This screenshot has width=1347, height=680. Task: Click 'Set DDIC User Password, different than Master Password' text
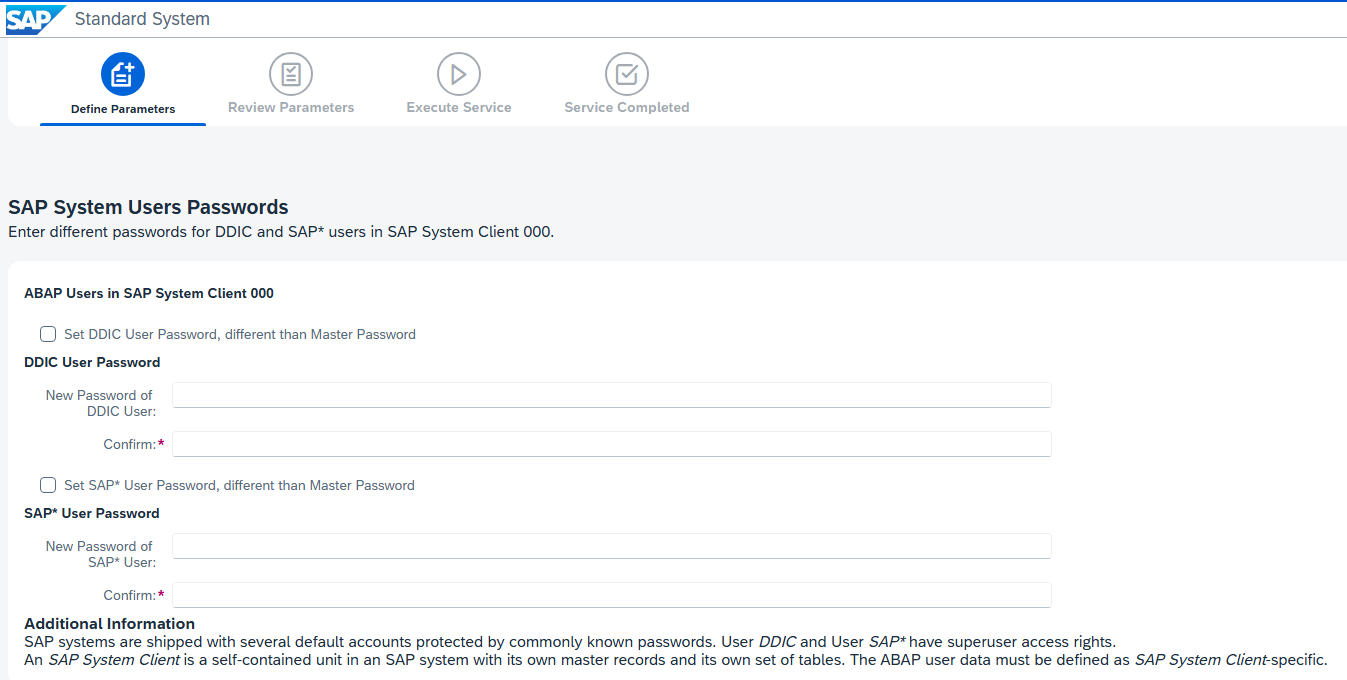[240, 334]
